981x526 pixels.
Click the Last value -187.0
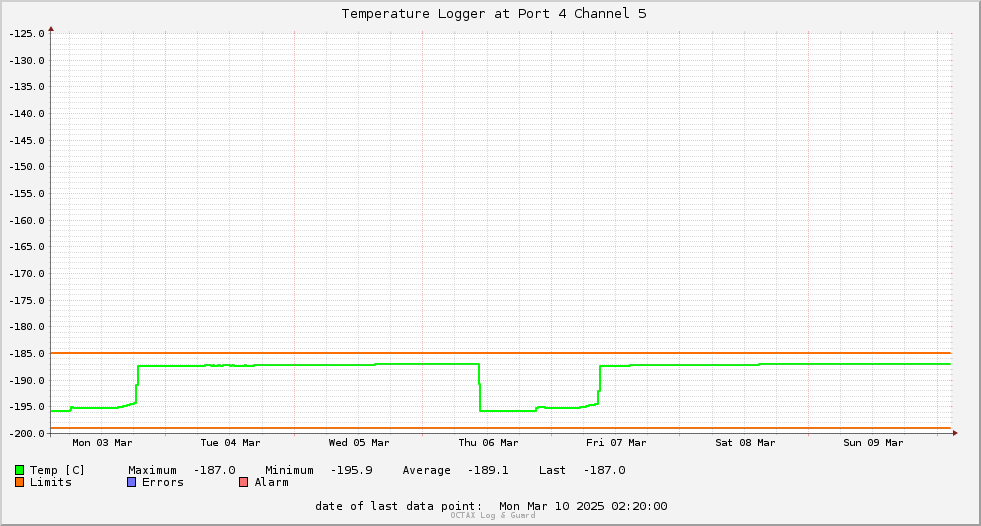pyautogui.click(x=604, y=470)
